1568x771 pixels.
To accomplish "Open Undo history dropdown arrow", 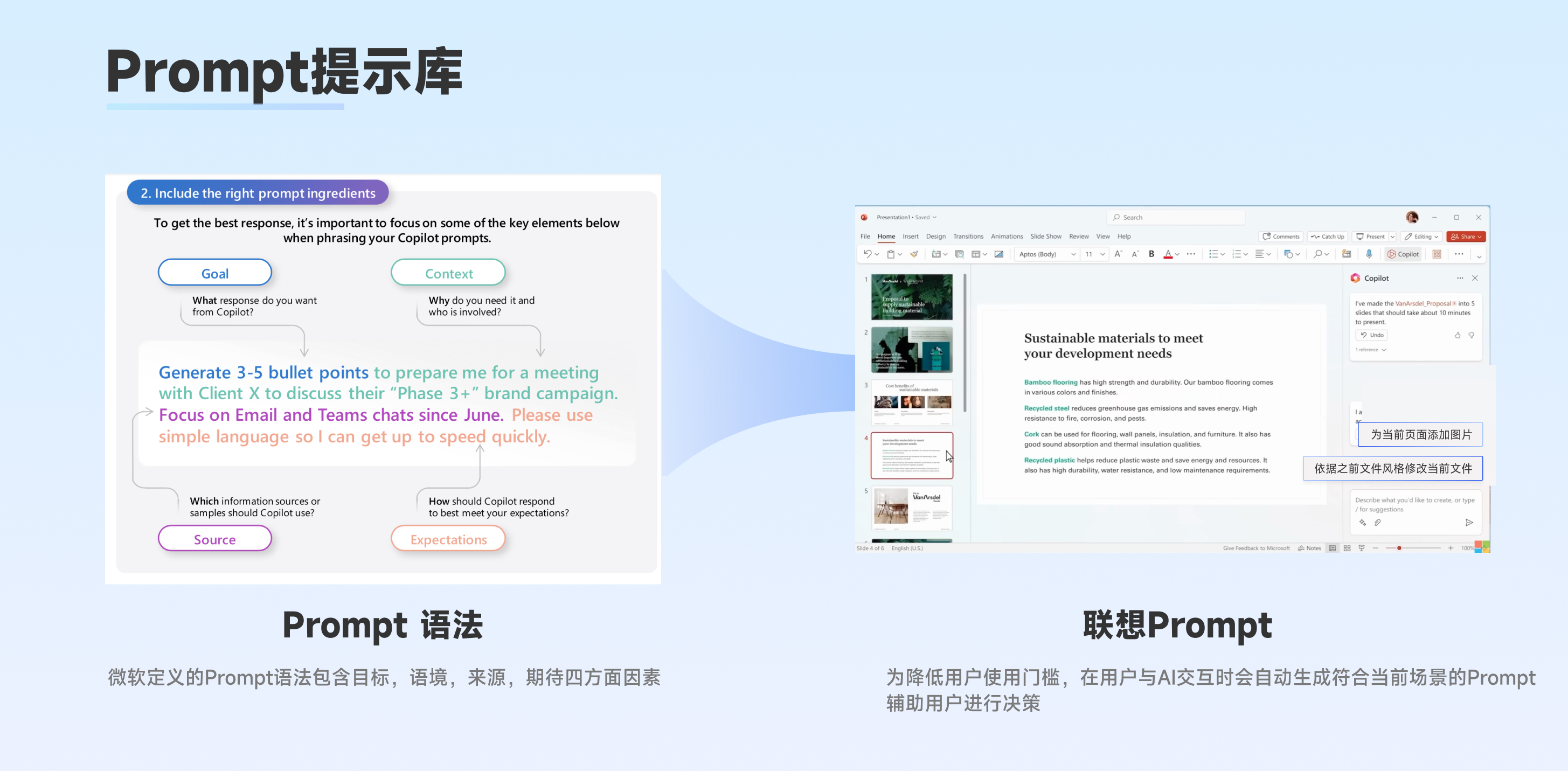I will 877,254.
